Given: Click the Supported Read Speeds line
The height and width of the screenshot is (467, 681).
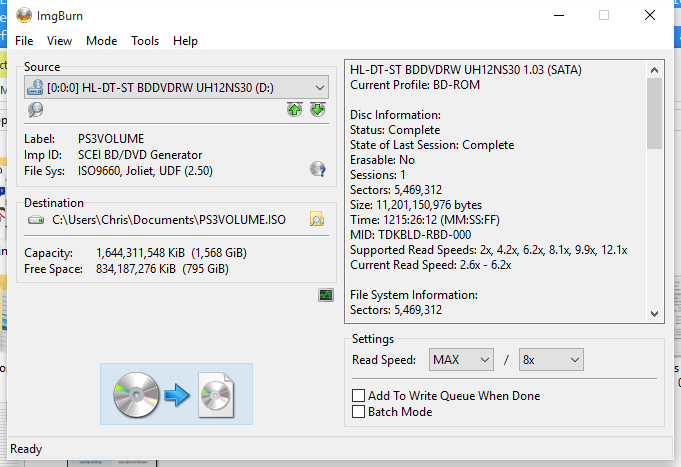Looking at the screenshot, I should (x=489, y=250).
